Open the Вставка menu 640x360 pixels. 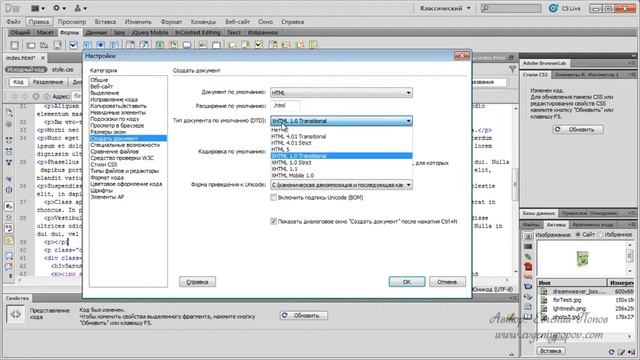click(x=105, y=22)
